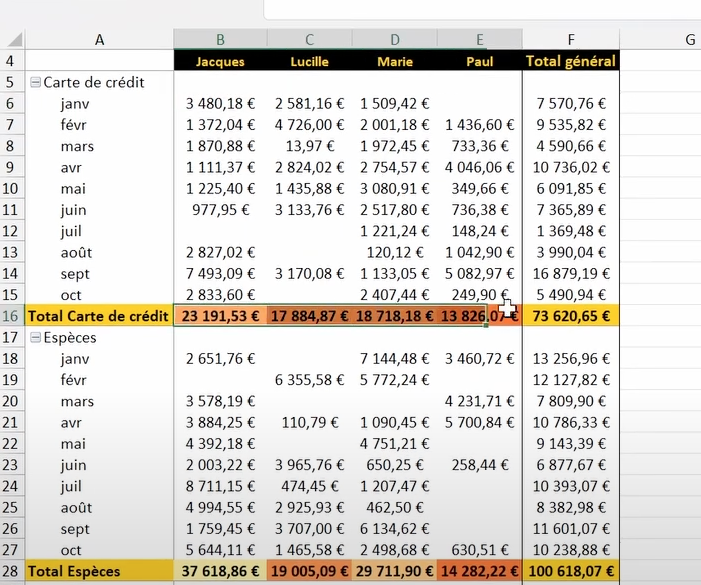Select cell with 14 282,22 €
701x585 pixels.
pos(480,571)
